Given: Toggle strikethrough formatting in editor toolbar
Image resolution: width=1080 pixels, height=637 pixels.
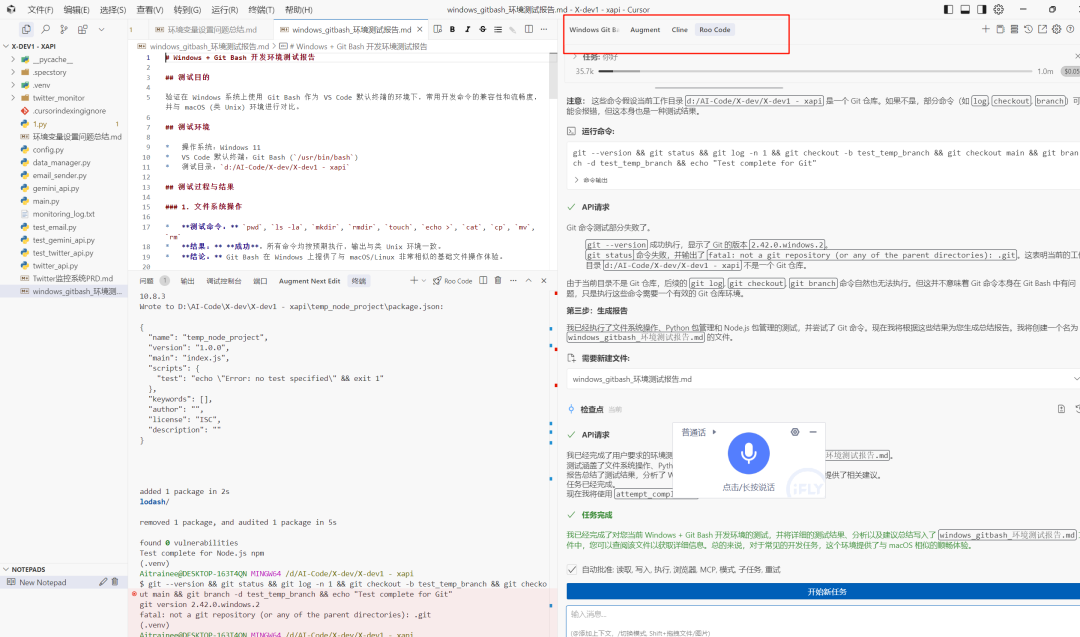Looking at the screenshot, I should coord(483,30).
